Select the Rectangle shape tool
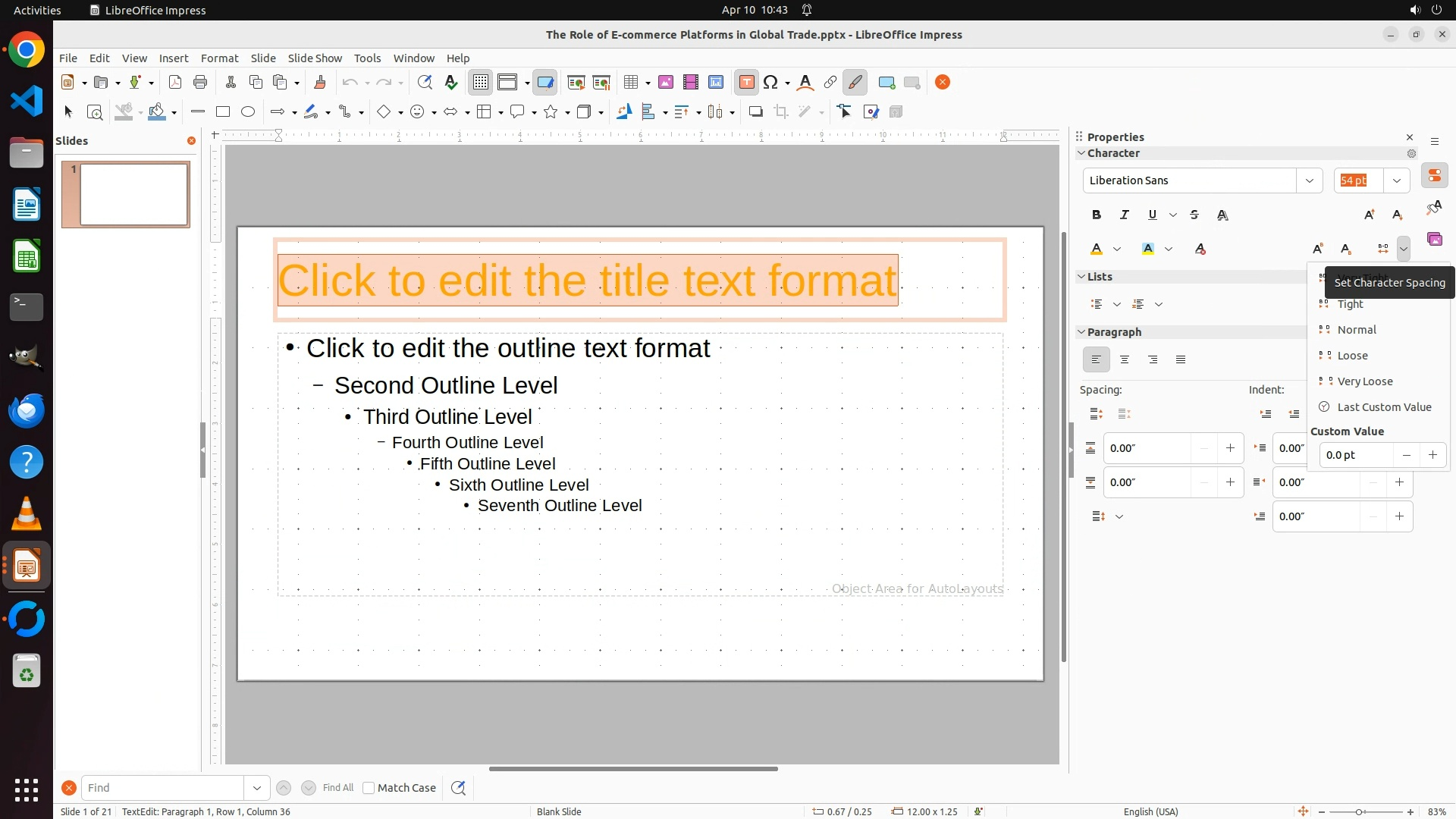Viewport: 1456px width, 819px height. coord(223,112)
